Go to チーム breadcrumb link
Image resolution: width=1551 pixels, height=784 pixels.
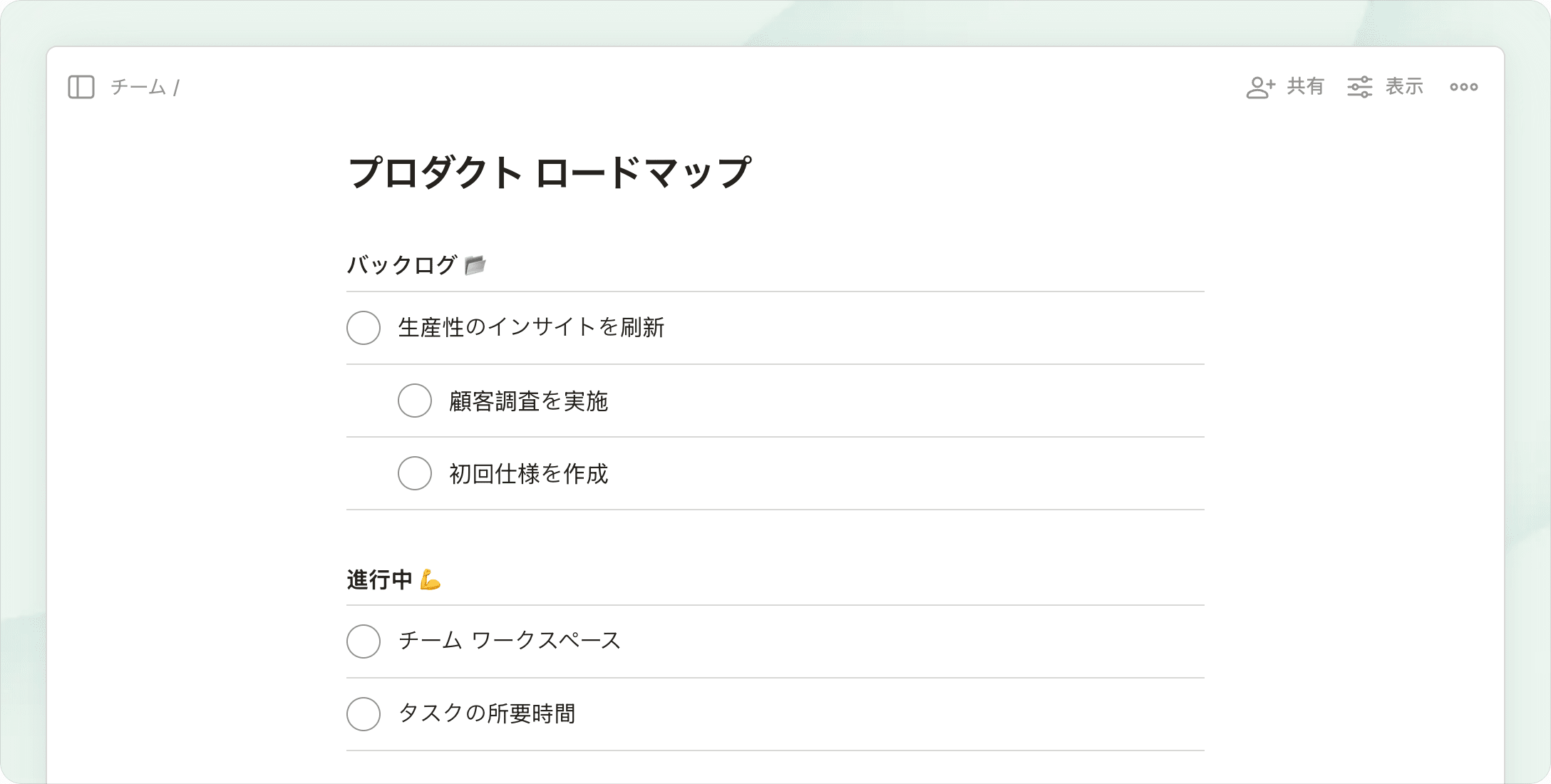[138, 87]
